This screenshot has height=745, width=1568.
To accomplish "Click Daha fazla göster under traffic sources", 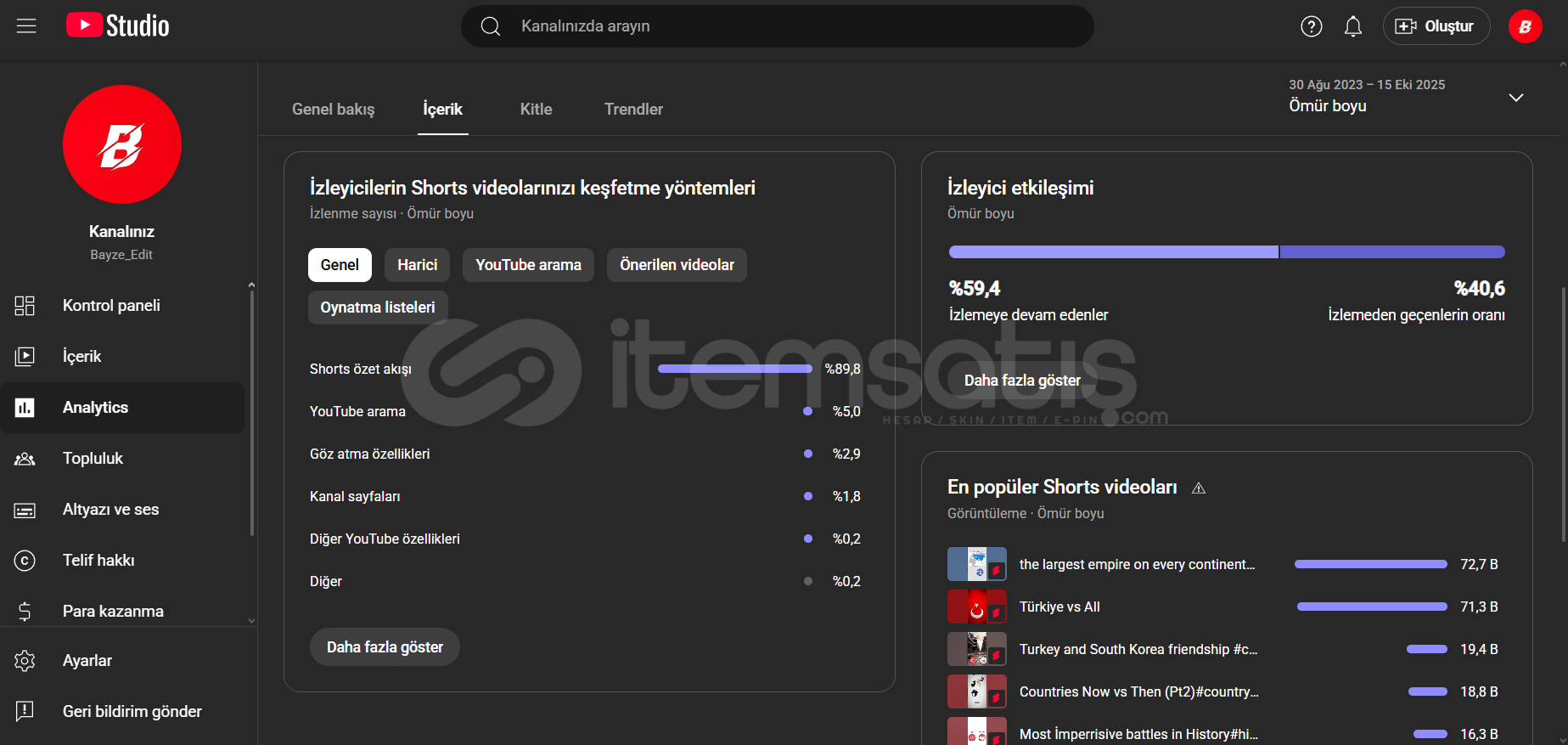I will pos(385,647).
